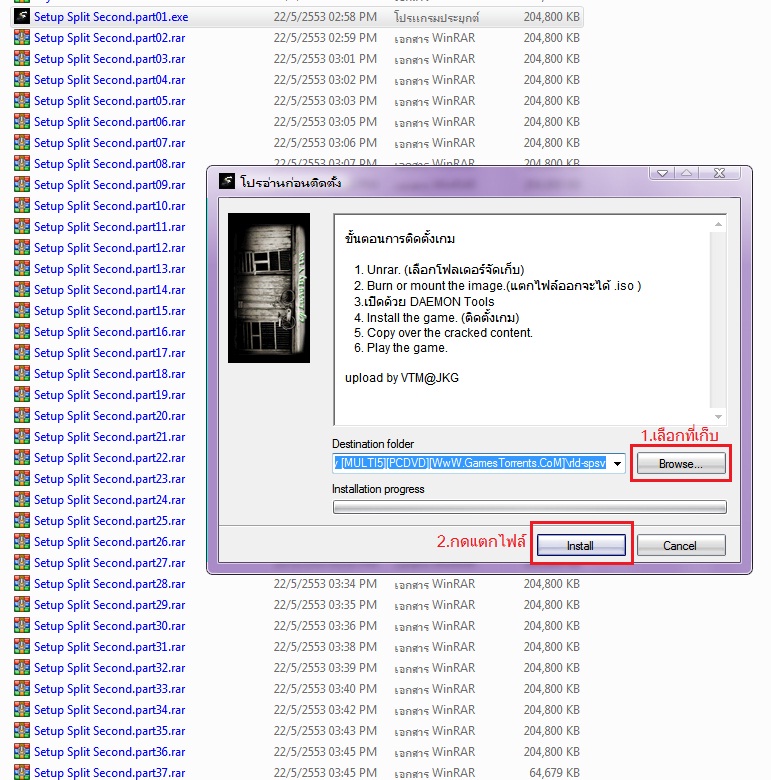Click the WinRAR icon for part18.rar

click(x=21, y=373)
